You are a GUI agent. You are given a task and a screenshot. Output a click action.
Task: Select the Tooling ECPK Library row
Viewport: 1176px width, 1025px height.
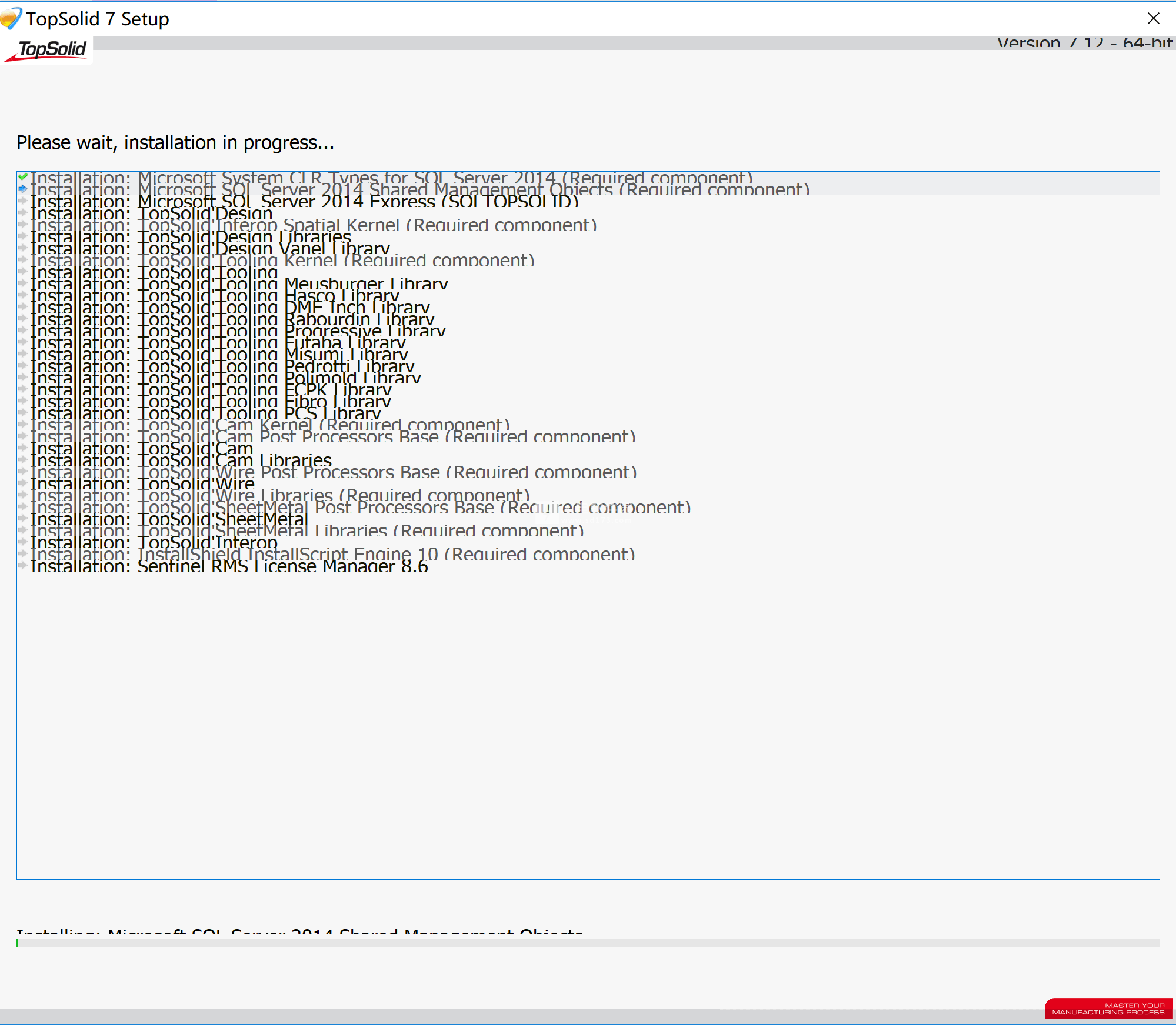click(x=588, y=389)
